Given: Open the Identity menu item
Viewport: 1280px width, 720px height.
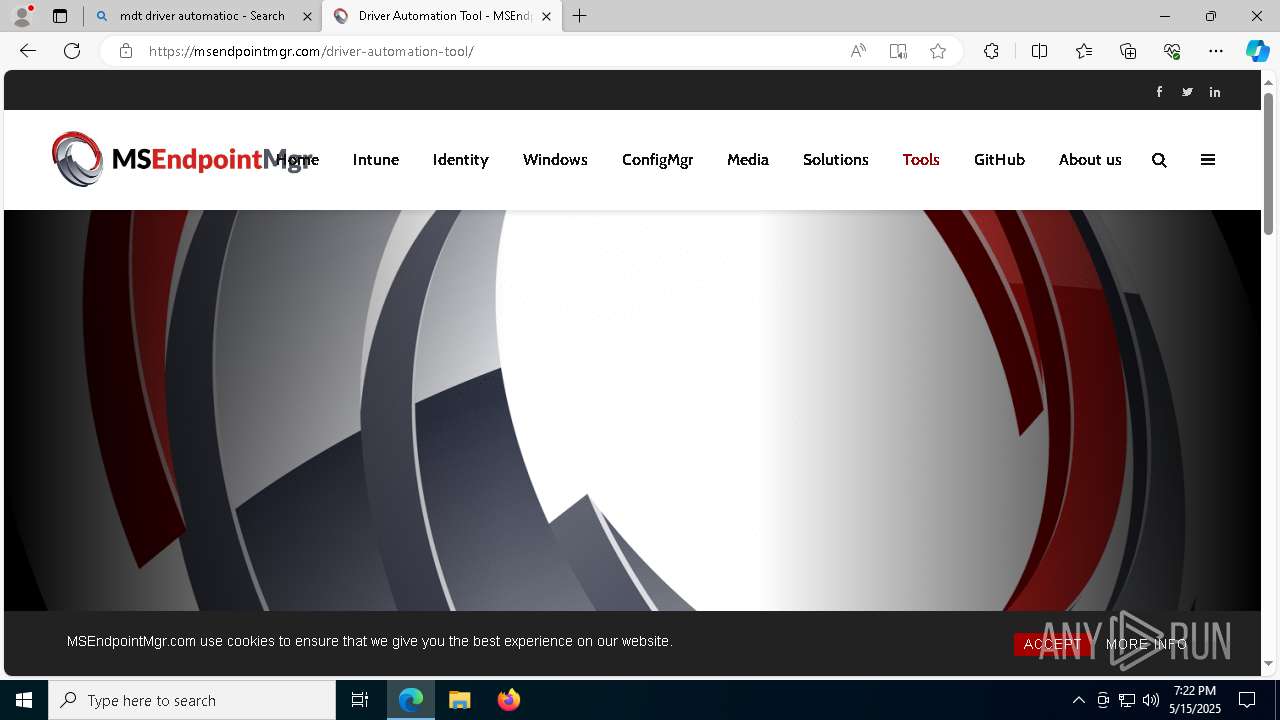Looking at the screenshot, I should (460, 160).
